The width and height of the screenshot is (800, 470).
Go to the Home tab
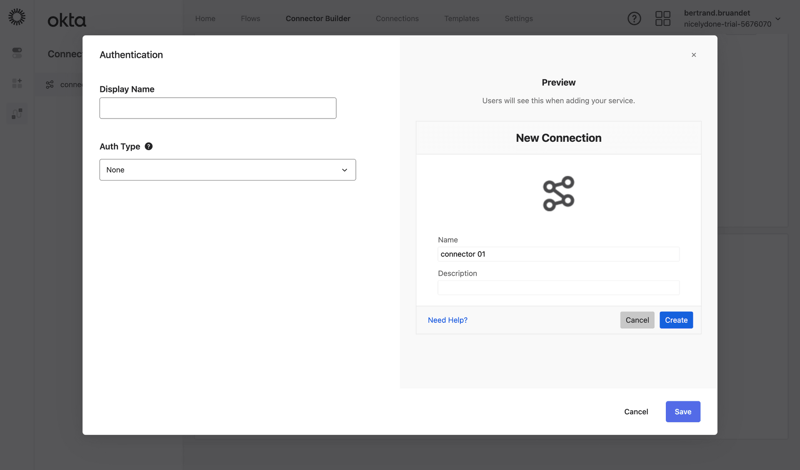pos(205,18)
